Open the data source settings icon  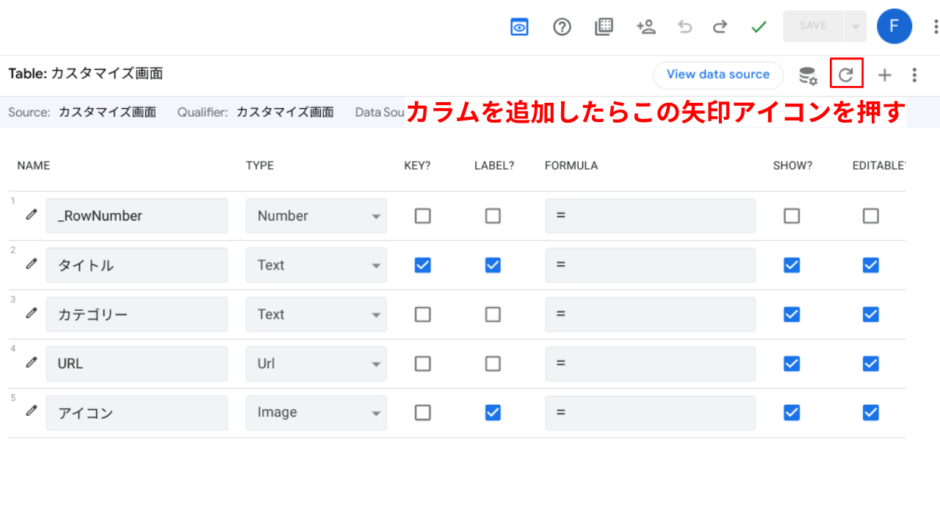[x=807, y=75]
